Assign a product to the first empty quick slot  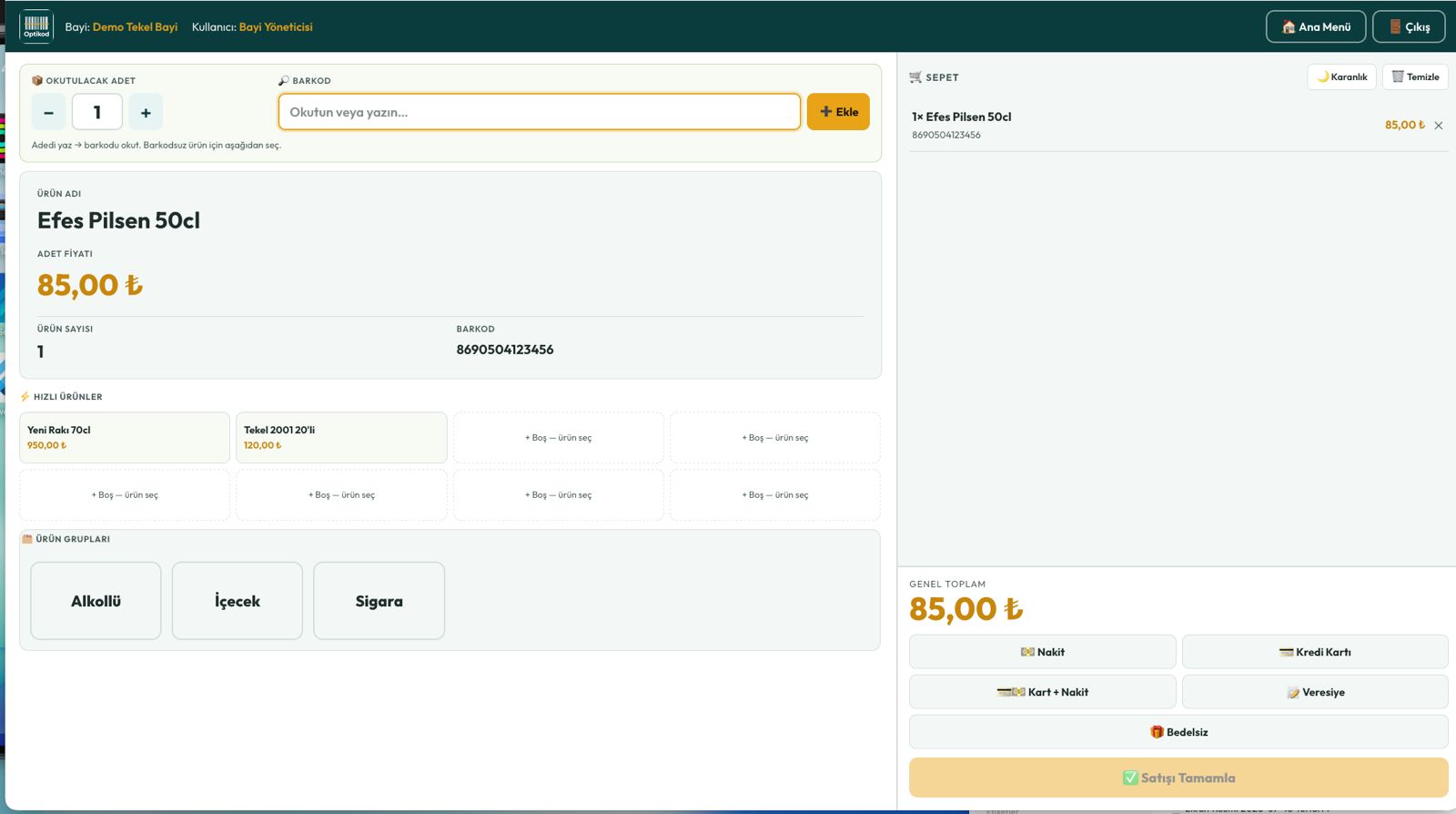(559, 438)
